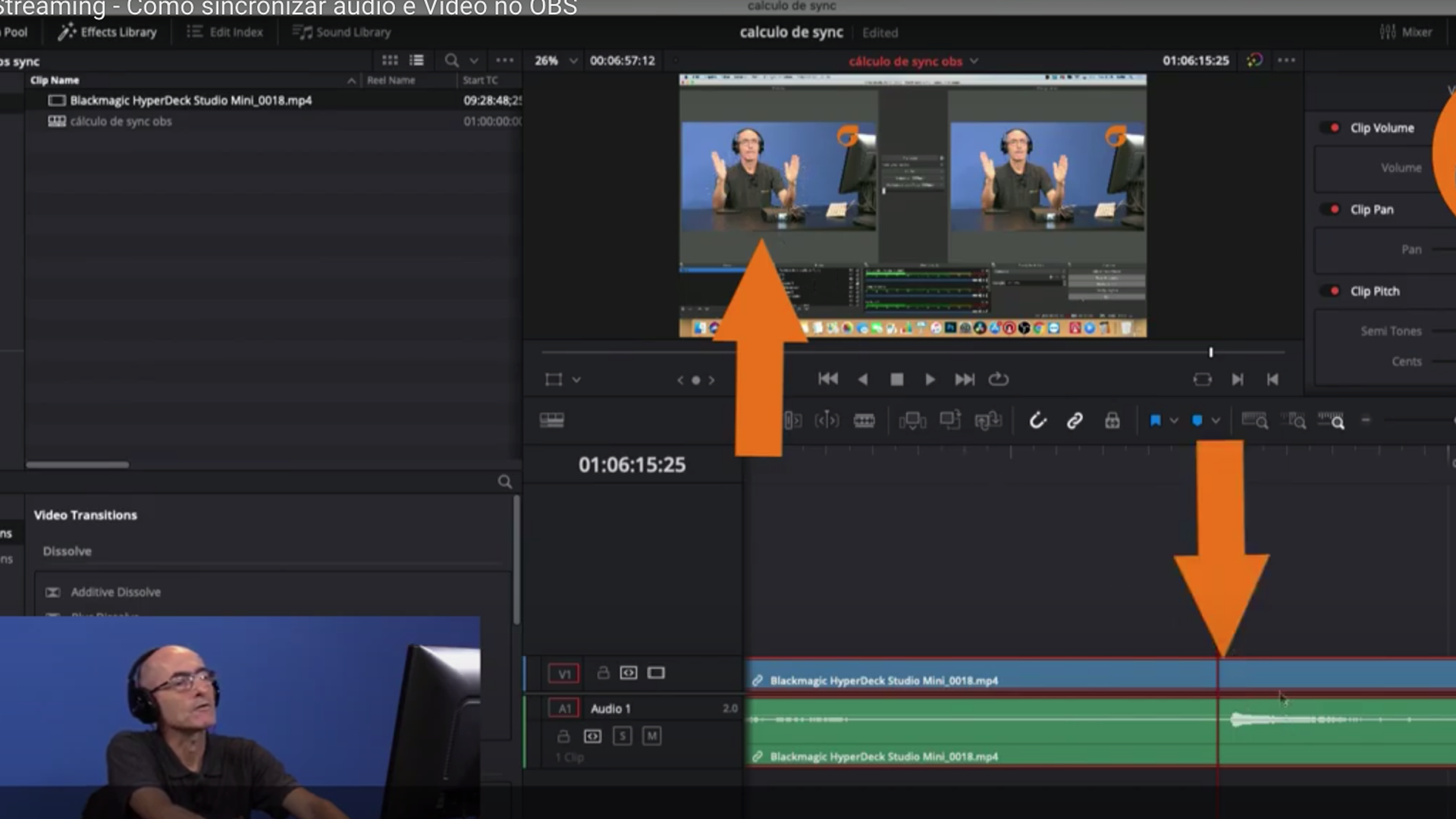
Task: Open the 26% viewer zoom dropdown
Action: point(556,61)
